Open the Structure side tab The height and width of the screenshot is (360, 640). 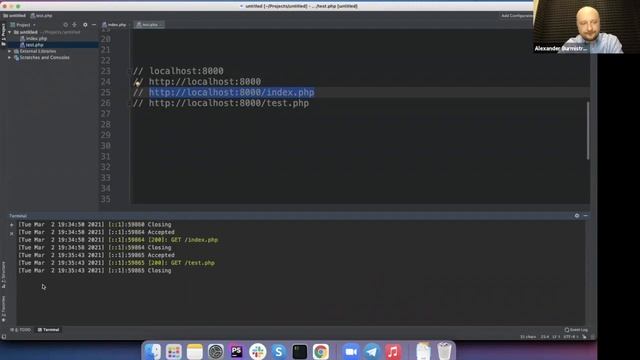pyautogui.click(x=4, y=275)
